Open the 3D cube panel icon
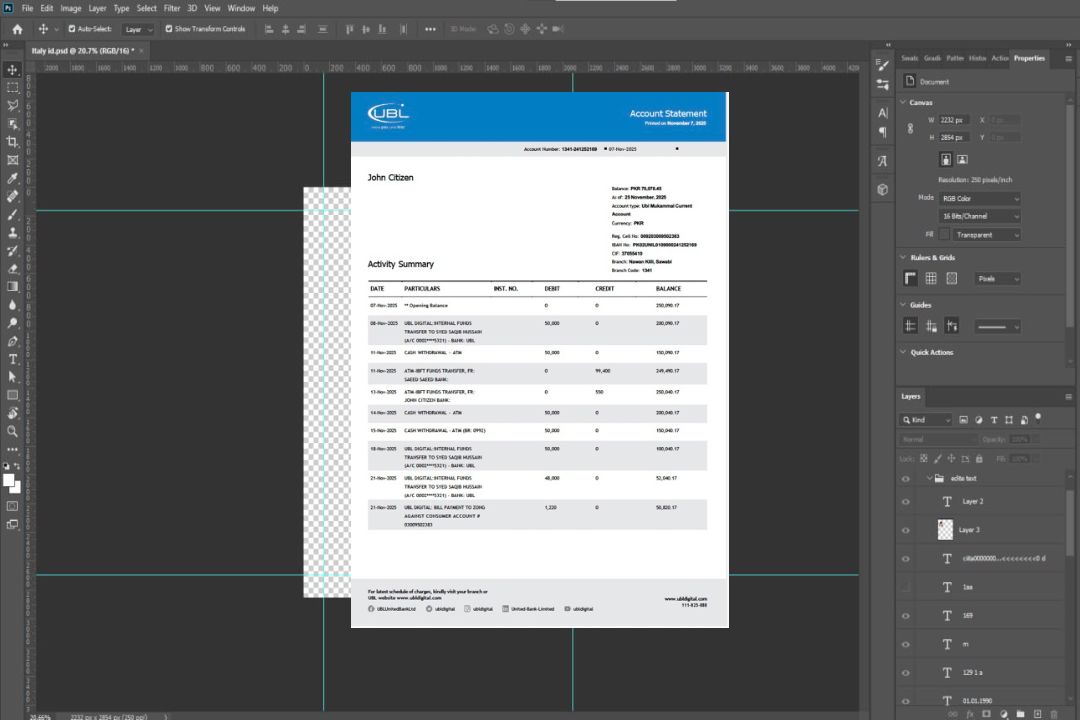Image resolution: width=1080 pixels, height=720 pixels. click(883, 189)
